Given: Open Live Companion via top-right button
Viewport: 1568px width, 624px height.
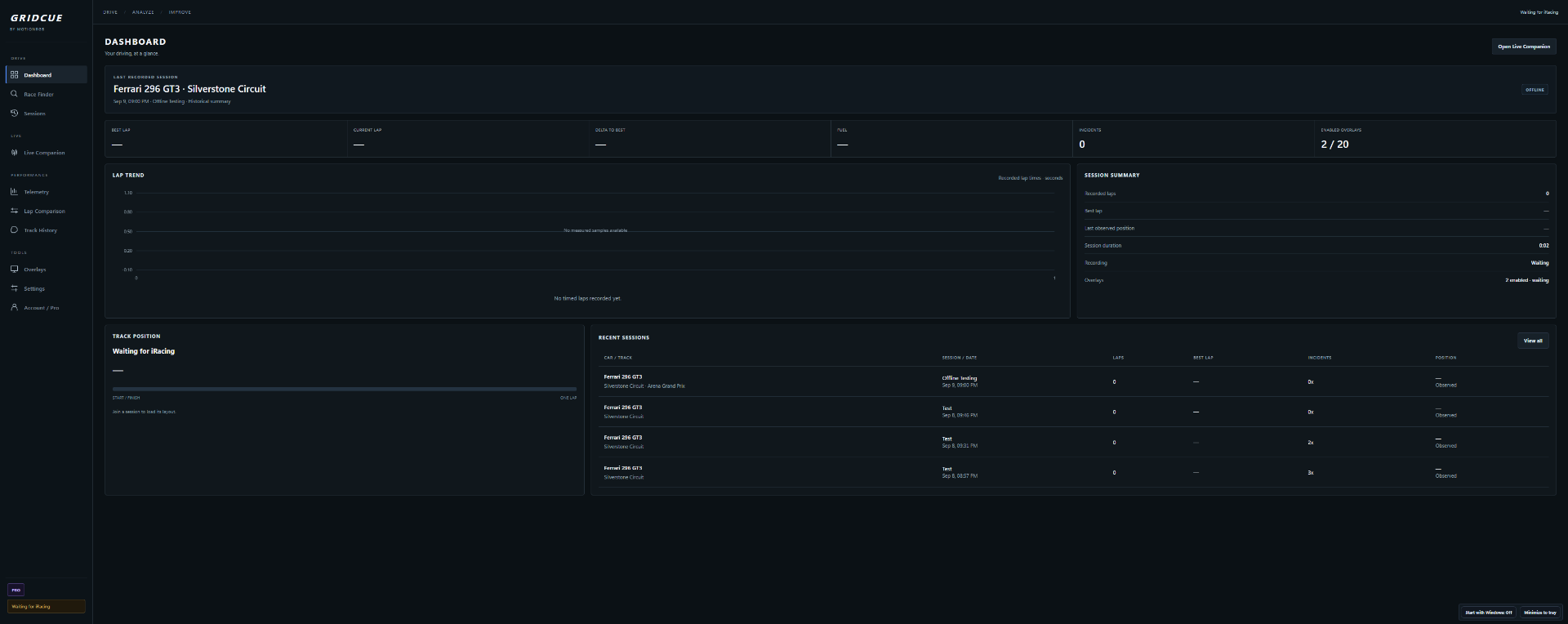Looking at the screenshot, I should pyautogui.click(x=1523, y=47).
